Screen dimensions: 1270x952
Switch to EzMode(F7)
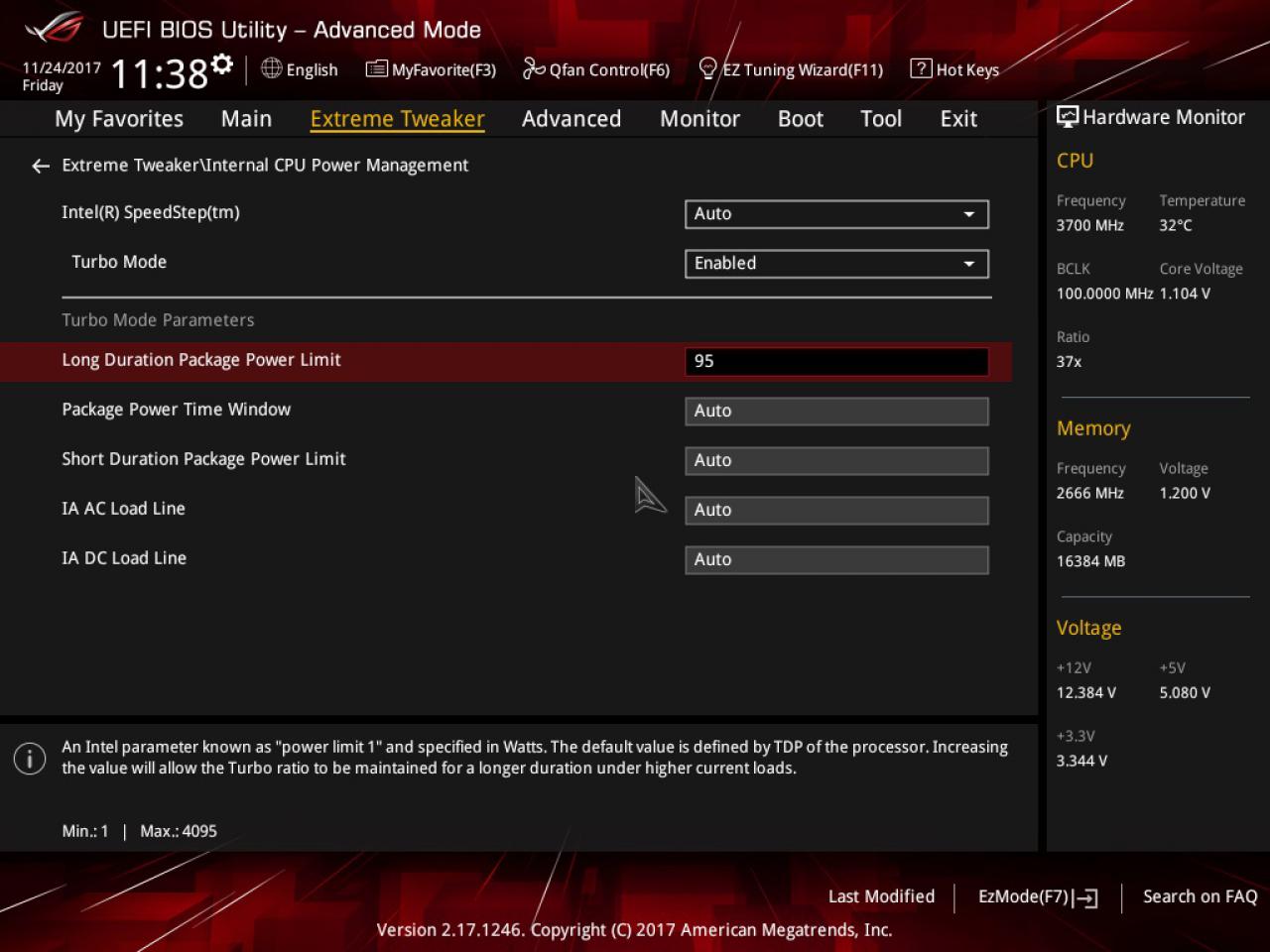(x=1038, y=896)
